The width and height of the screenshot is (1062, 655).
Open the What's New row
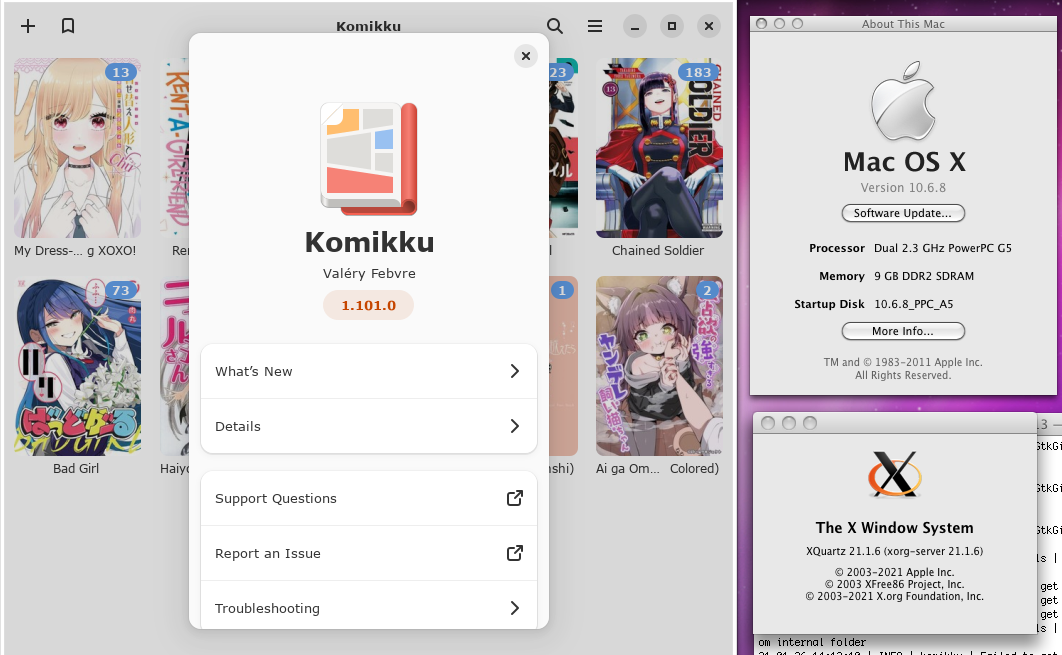click(x=369, y=371)
